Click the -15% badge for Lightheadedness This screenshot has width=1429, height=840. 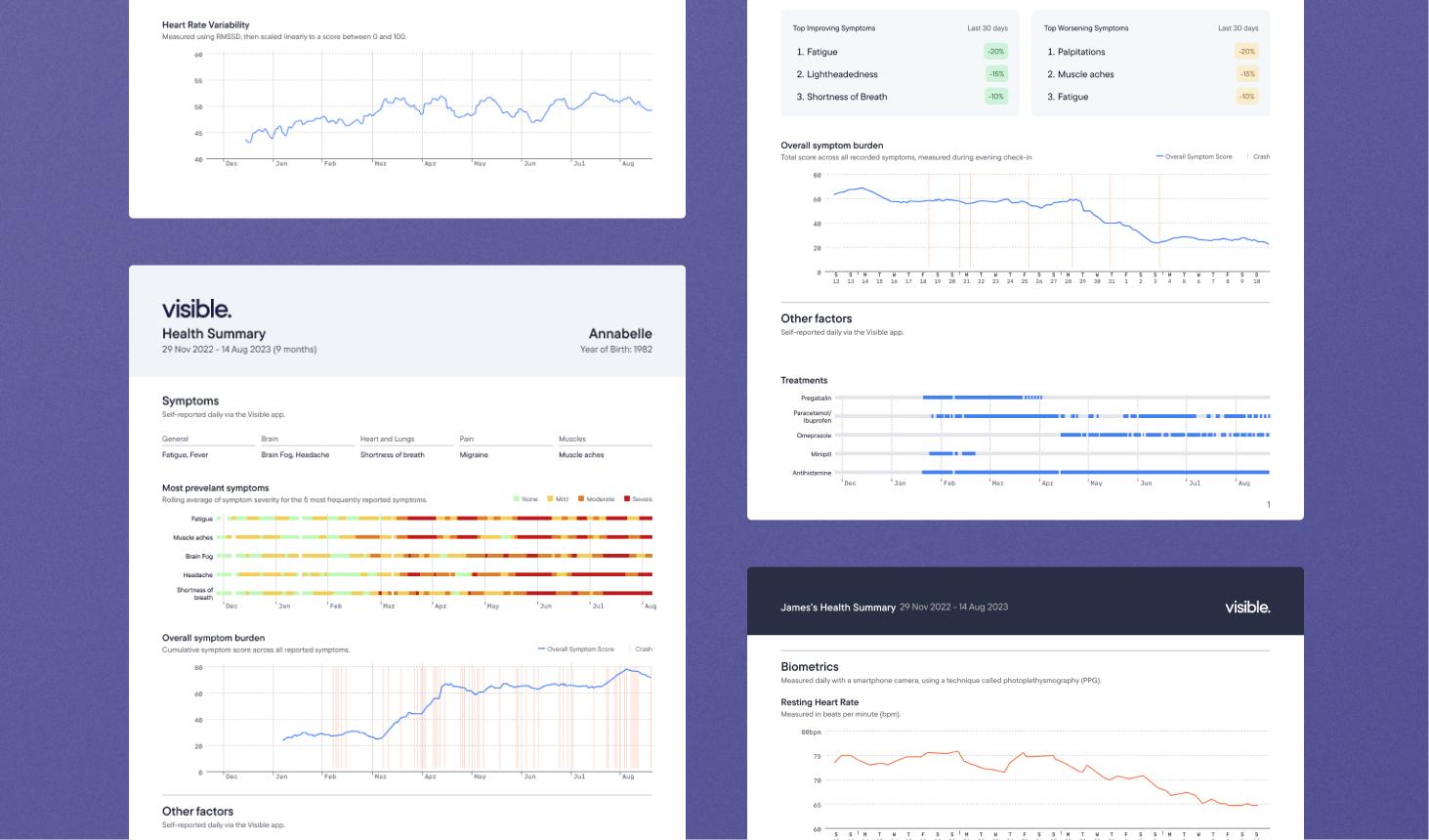click(x=995, y=74)
